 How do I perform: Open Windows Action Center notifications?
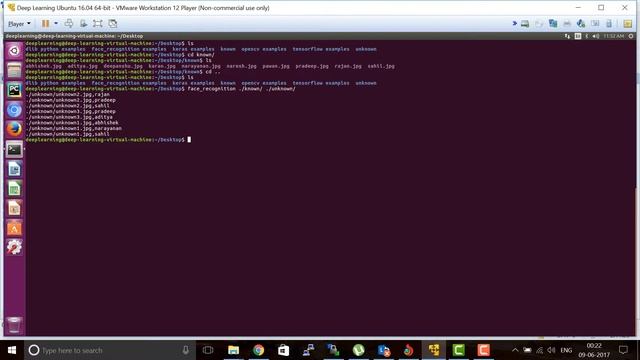tap(623, 350)
